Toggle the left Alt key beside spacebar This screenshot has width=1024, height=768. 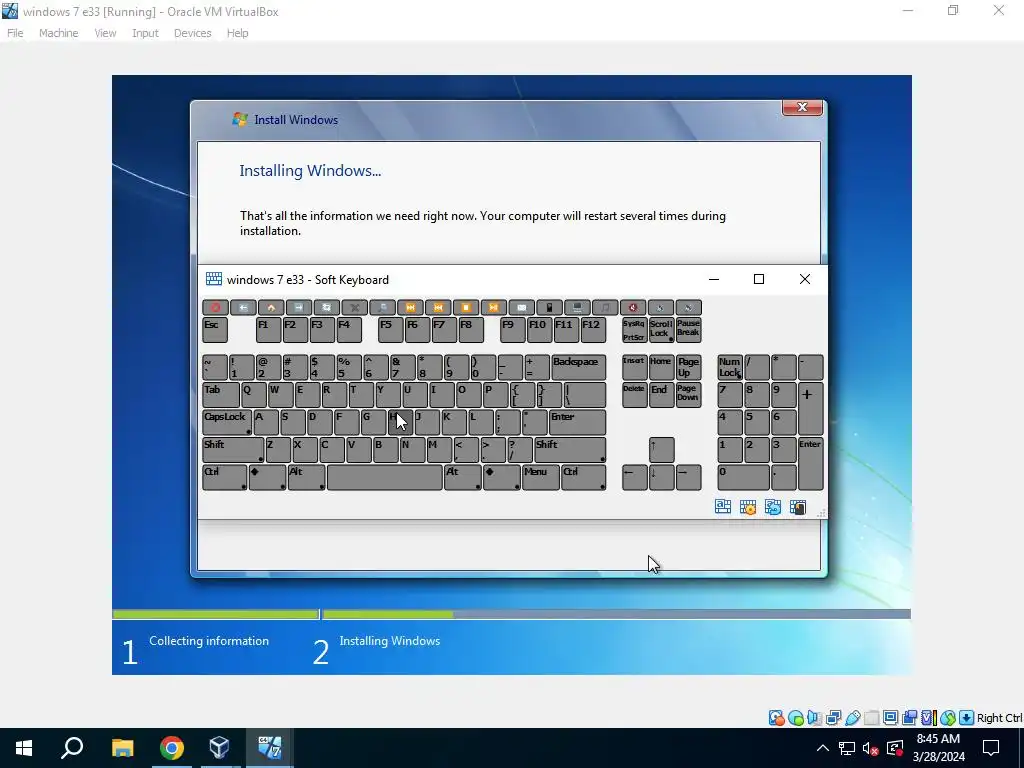pos(306,477)
